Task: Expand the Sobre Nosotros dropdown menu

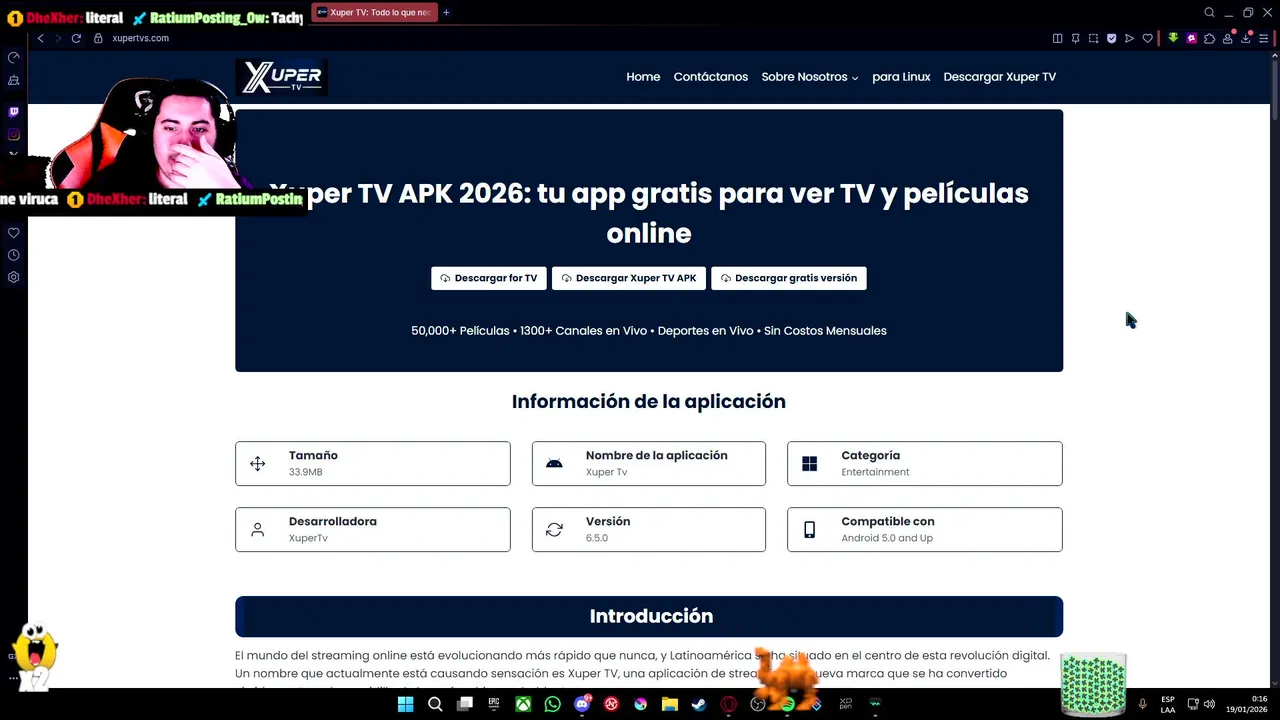Action: tap(810, 77)
